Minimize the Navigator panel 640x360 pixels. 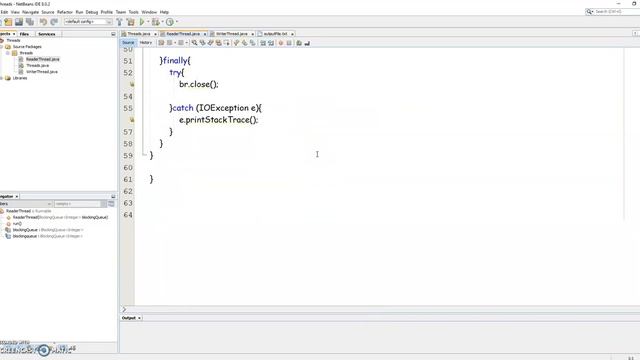113,196
